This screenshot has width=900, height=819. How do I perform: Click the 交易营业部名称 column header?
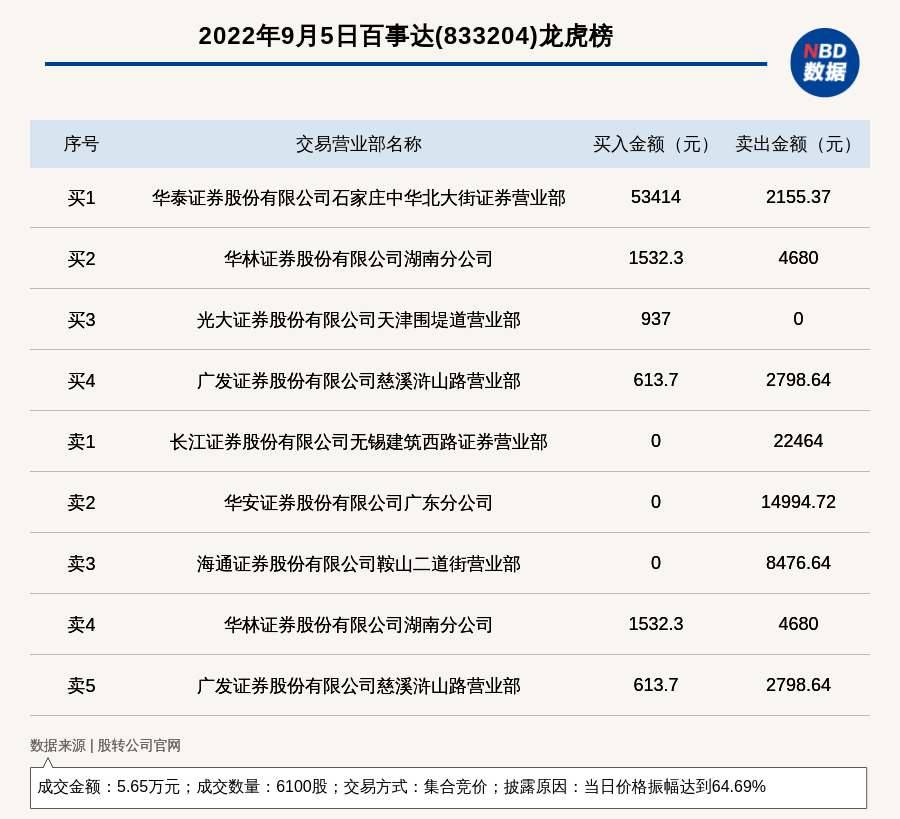click(x=359, y=144)
